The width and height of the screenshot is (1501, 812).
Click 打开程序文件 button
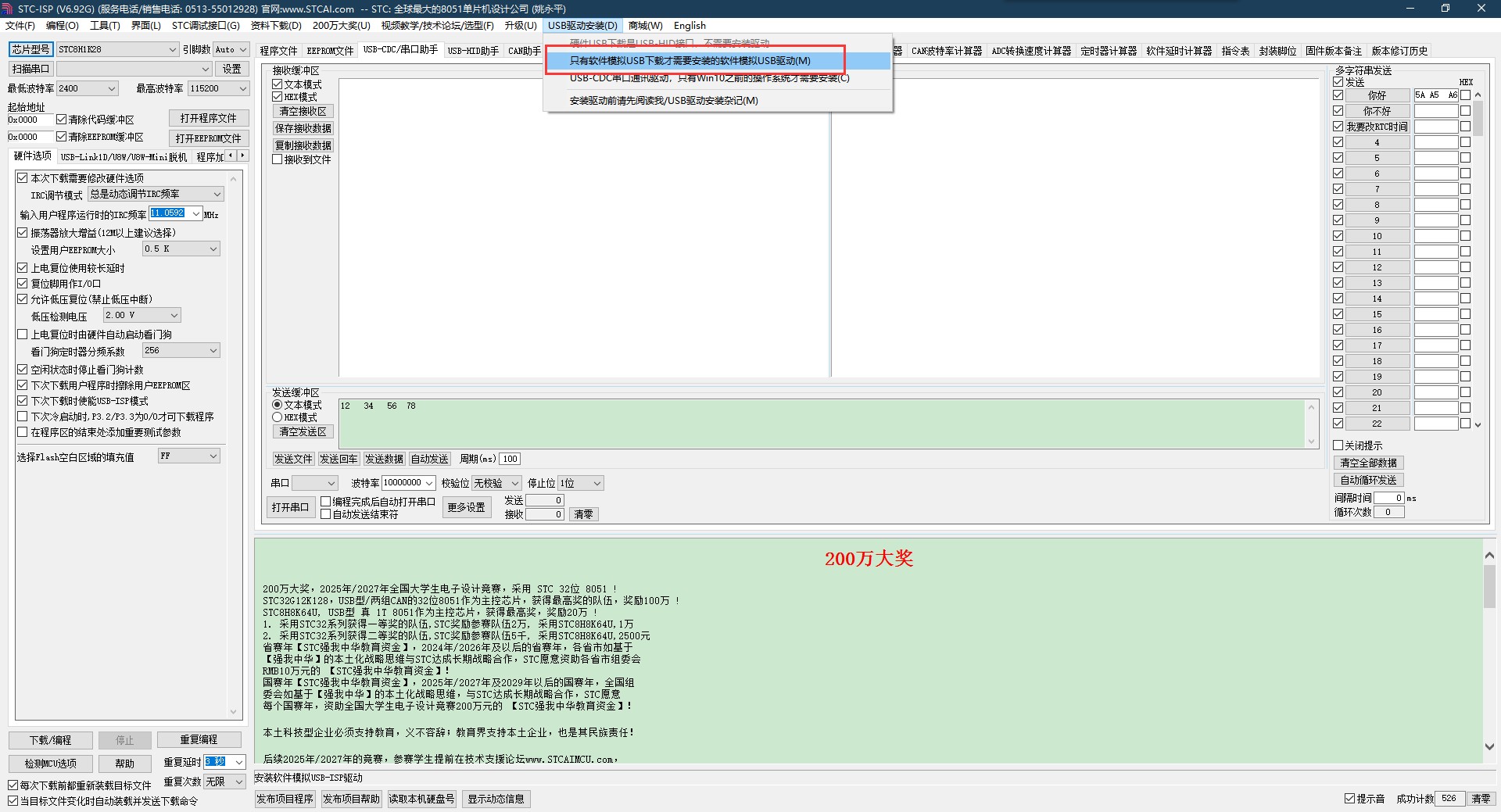[209, 118]
